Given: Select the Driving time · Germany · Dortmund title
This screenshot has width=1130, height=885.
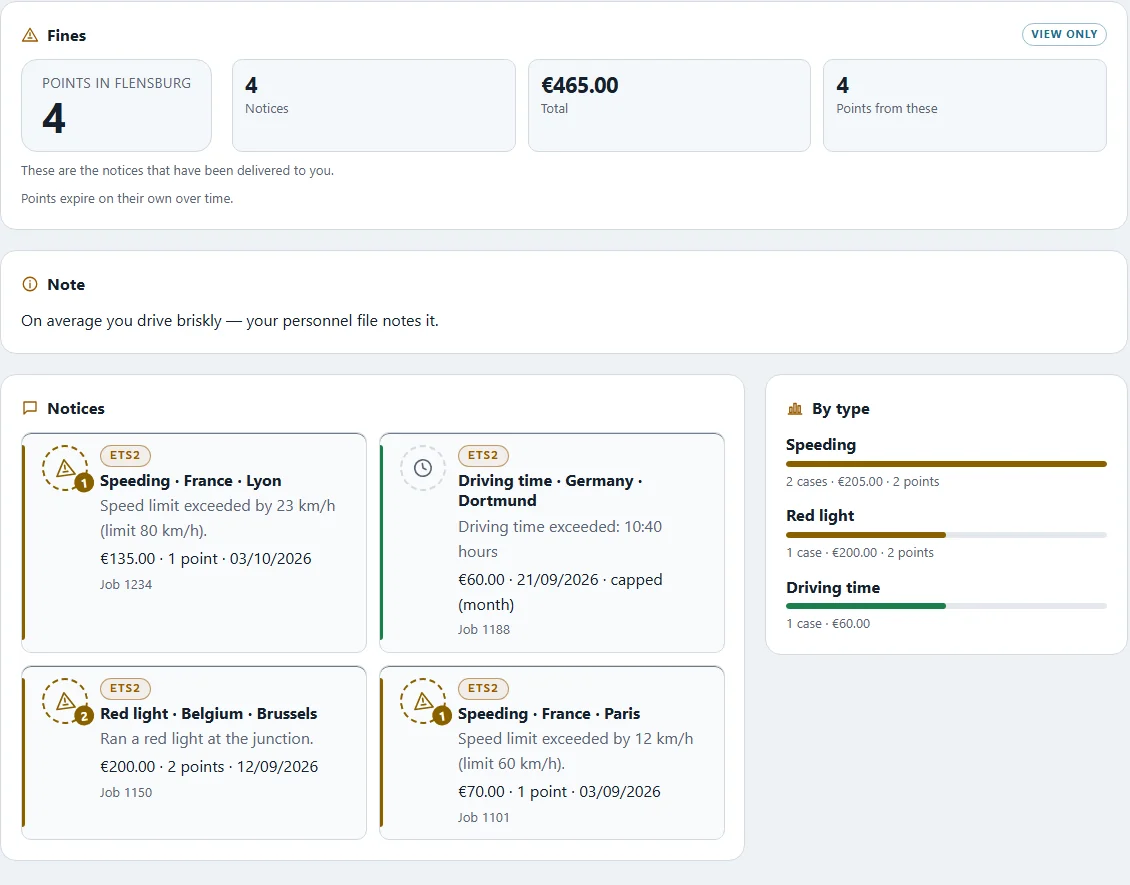Looking at the screenshot, I should pos(550,491).
